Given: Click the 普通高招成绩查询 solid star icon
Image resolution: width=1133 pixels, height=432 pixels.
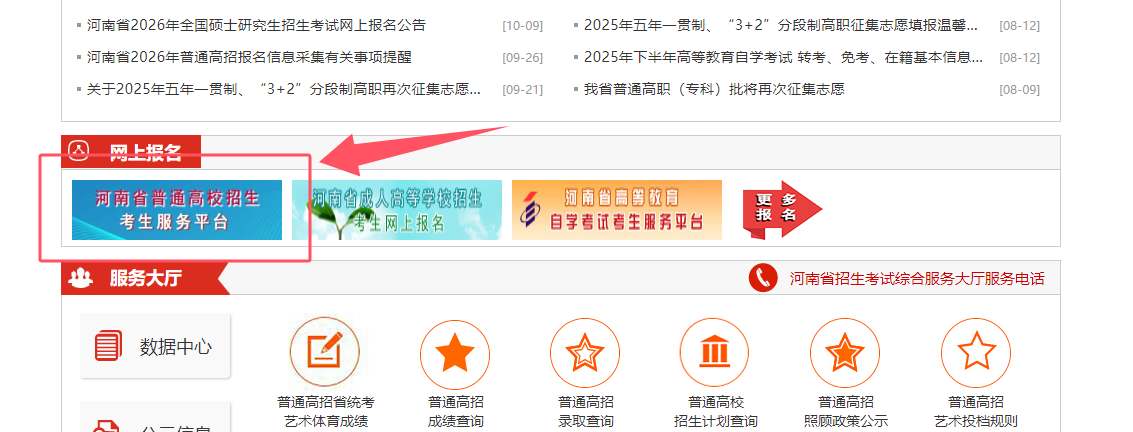Looking at the screenshot, I should click(455, 354).
